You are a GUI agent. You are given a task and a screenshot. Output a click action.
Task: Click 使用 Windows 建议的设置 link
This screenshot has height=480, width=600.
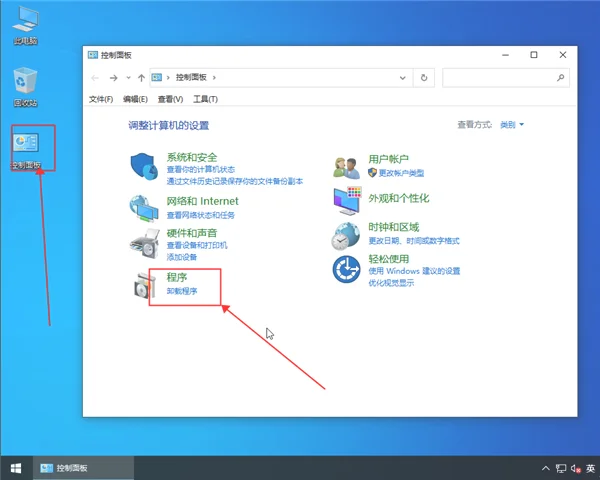point(414,271)
